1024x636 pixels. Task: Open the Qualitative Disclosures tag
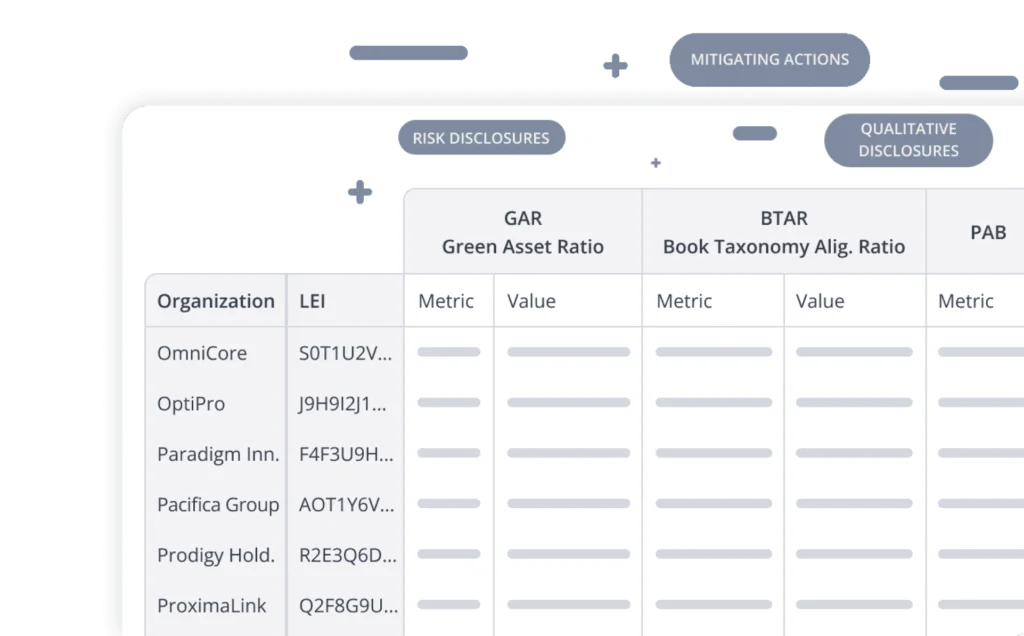click(x=908, y=140)
